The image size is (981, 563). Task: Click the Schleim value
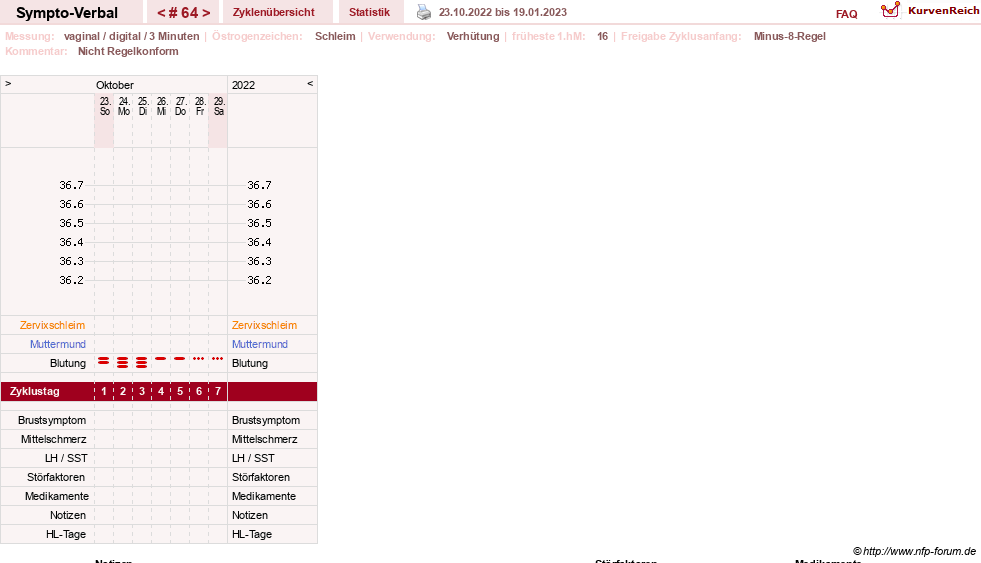[x=335, y=36]
